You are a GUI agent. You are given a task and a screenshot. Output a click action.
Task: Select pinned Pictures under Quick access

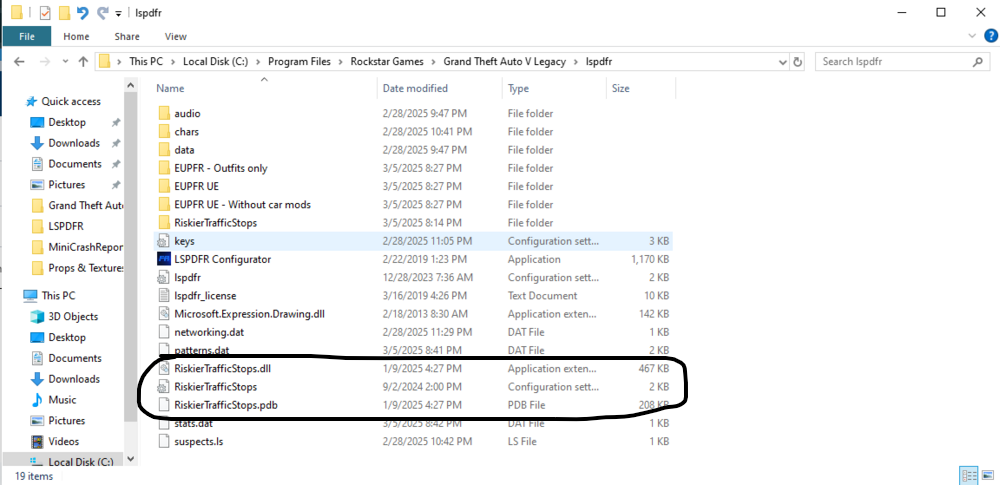(66, 184)
